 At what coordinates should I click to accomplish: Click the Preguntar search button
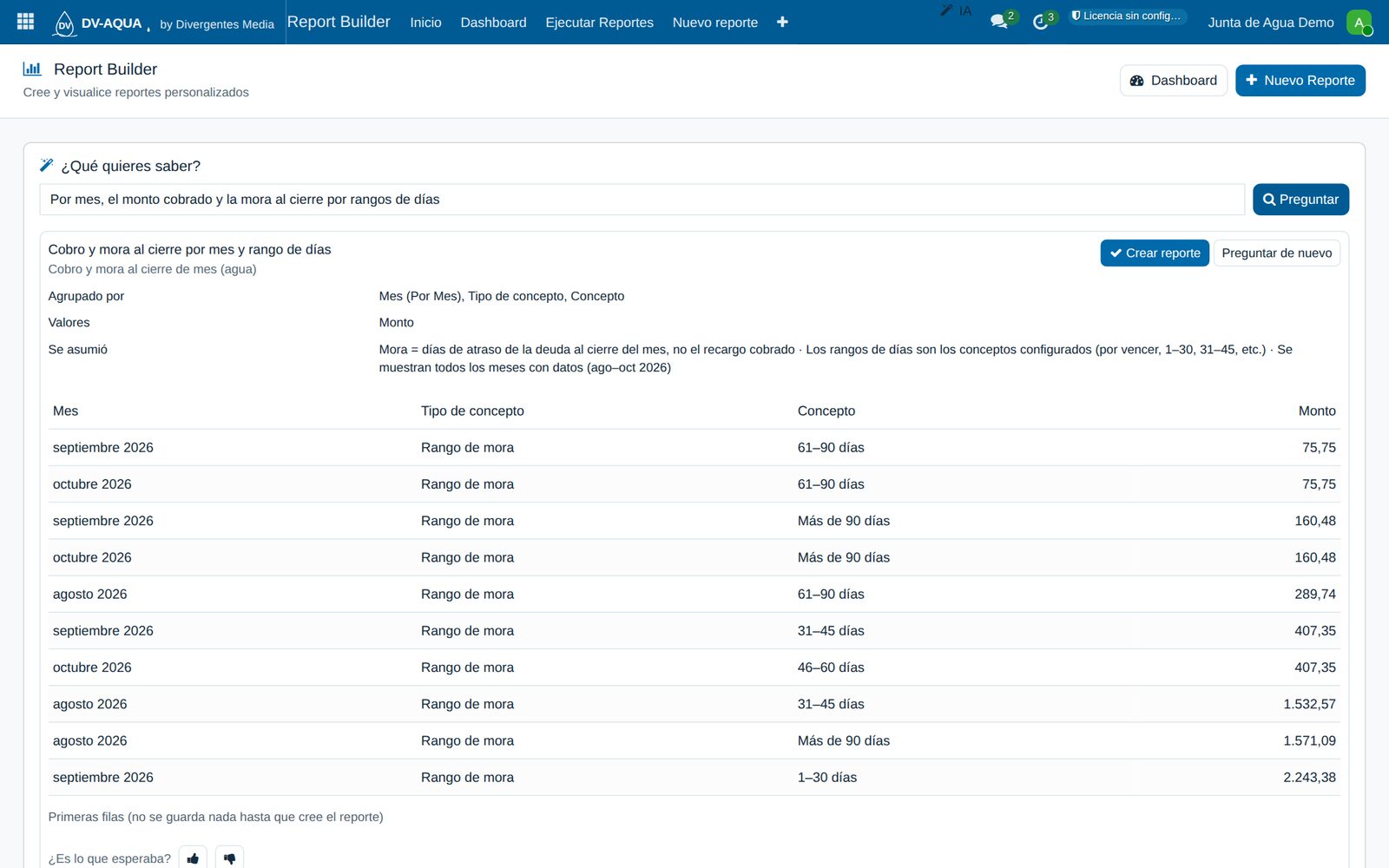click(1300, 200)
